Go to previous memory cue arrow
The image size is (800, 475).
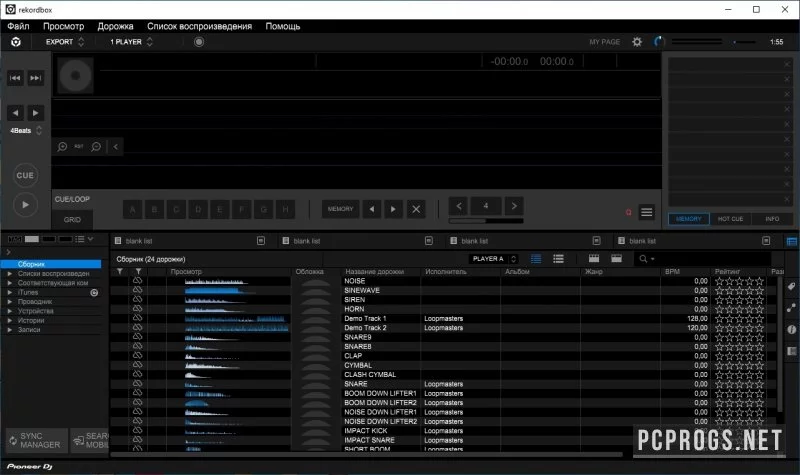[372, 209]
